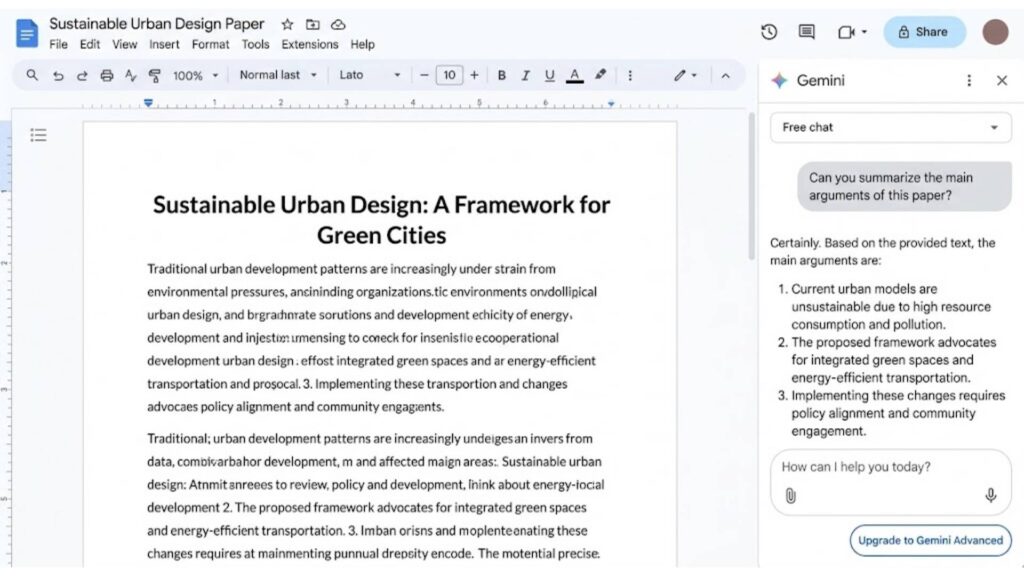Open the Lato font dropdown
The image size is (1024, 576).
coord(370,75)
